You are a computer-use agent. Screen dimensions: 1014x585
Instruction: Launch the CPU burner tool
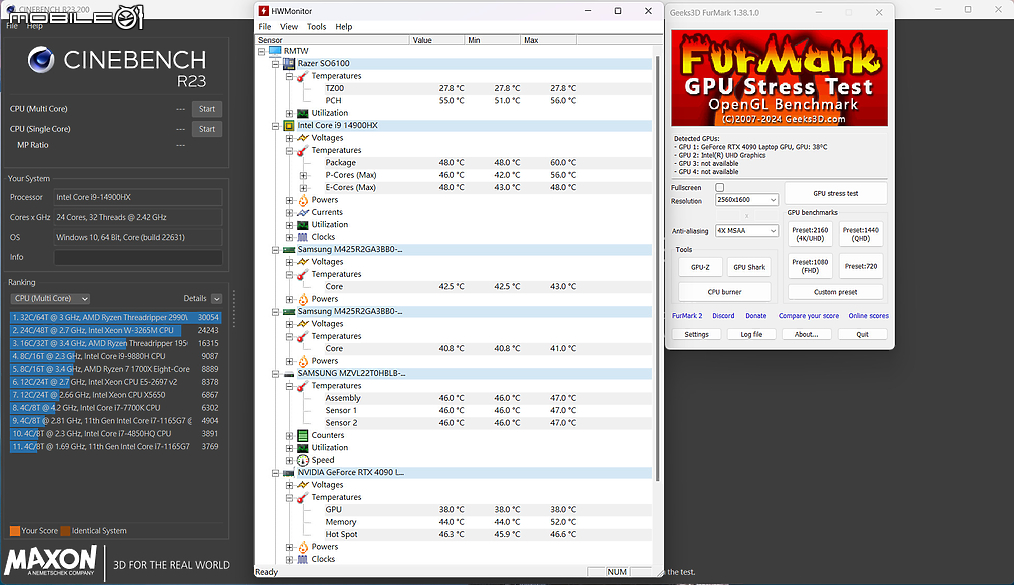(x=724, y=292)
